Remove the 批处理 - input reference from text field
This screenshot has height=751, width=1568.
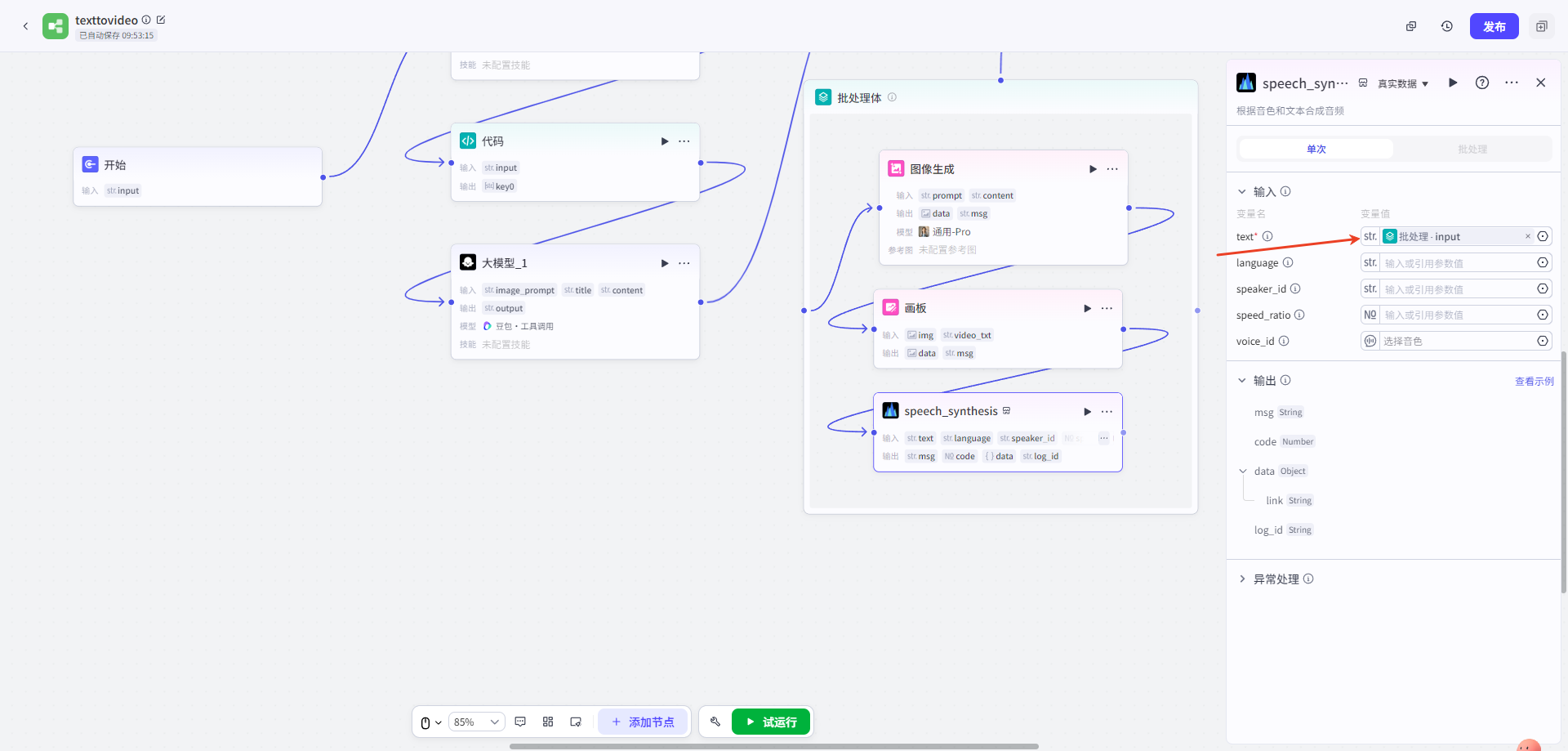pos(1527,236)
